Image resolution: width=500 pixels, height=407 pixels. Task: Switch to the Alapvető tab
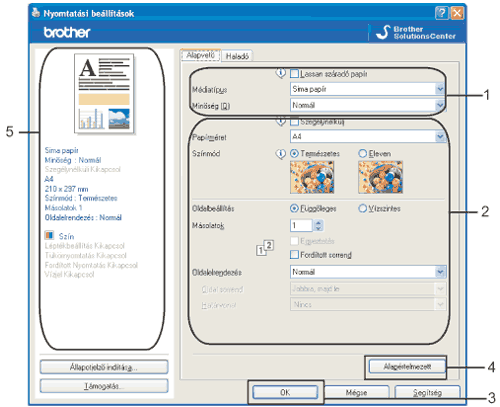coord(201,55)
